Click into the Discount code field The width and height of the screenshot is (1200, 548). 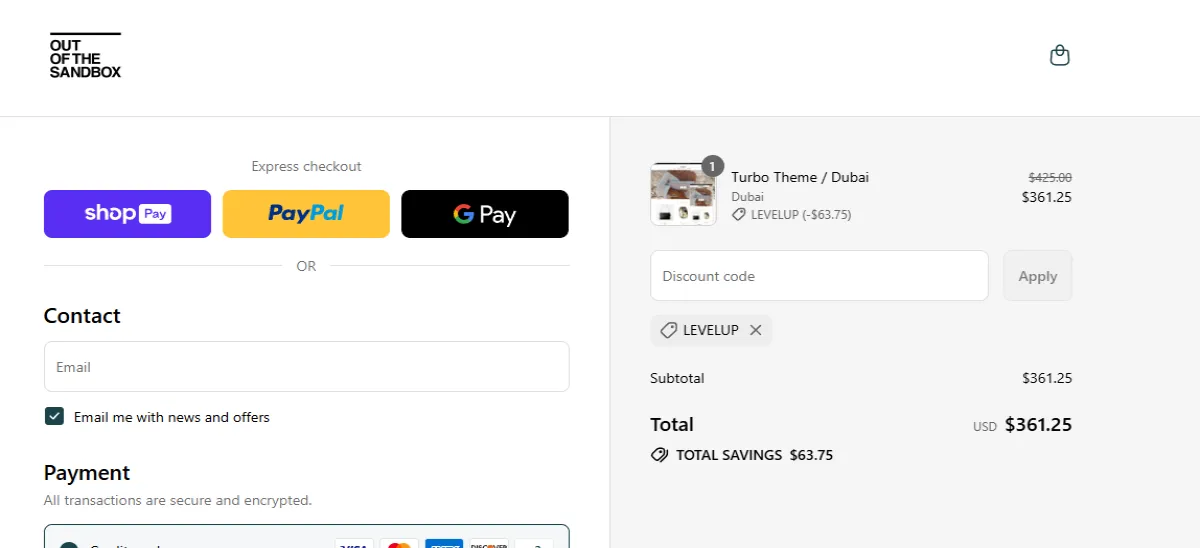pyautogui.click(x=819, y=276)
